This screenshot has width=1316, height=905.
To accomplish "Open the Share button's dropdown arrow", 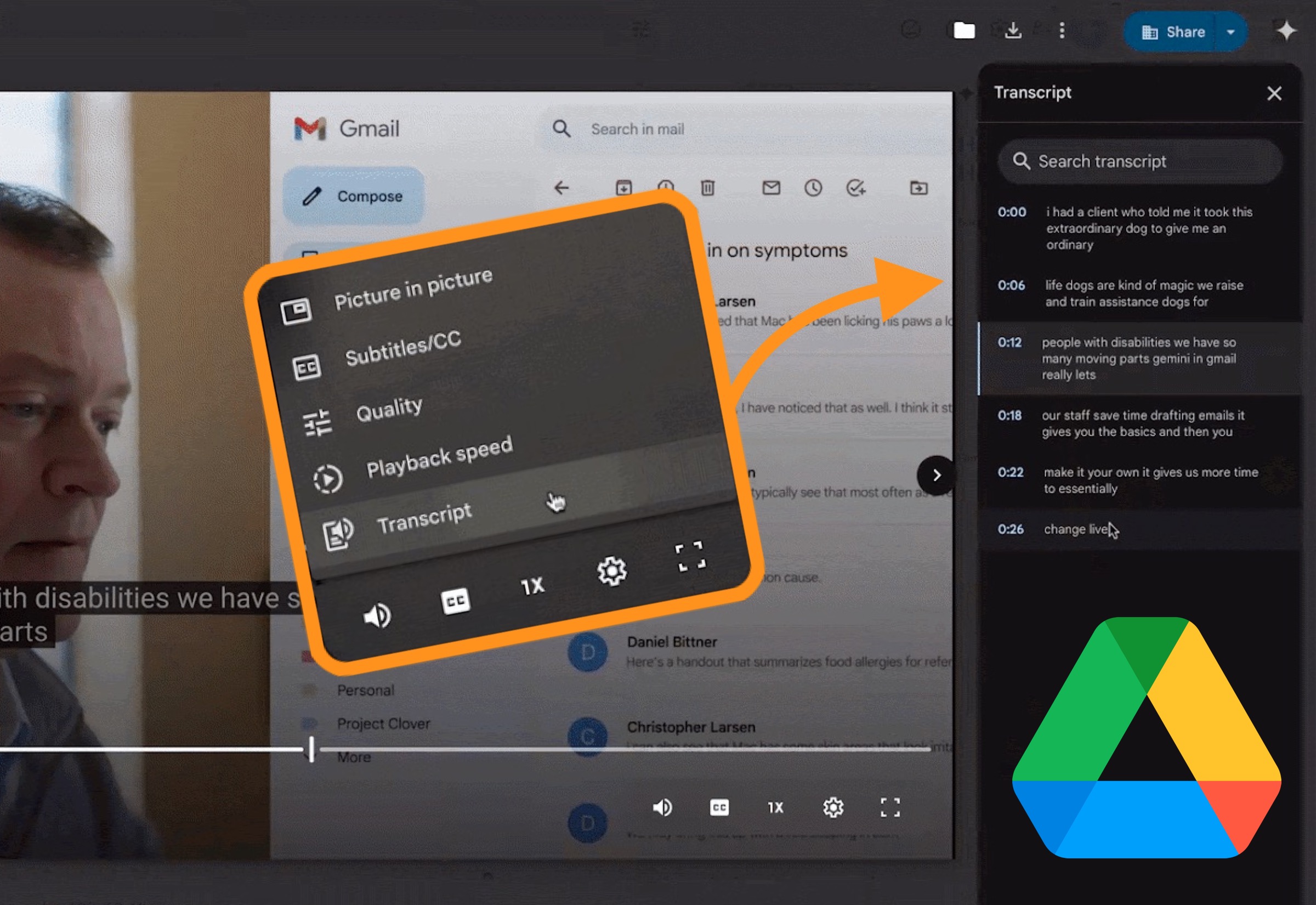I will 1230,32.
